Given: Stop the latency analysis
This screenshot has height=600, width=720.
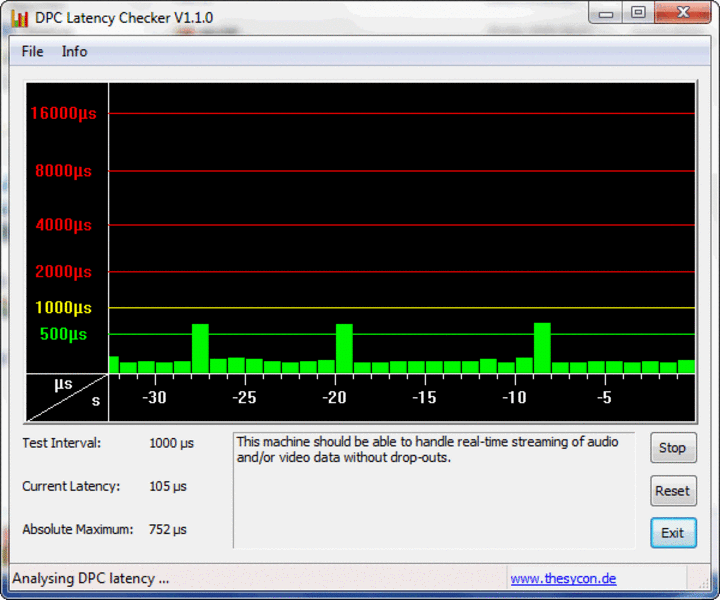Looking at the screenshot, I should [x=673, y=448].
